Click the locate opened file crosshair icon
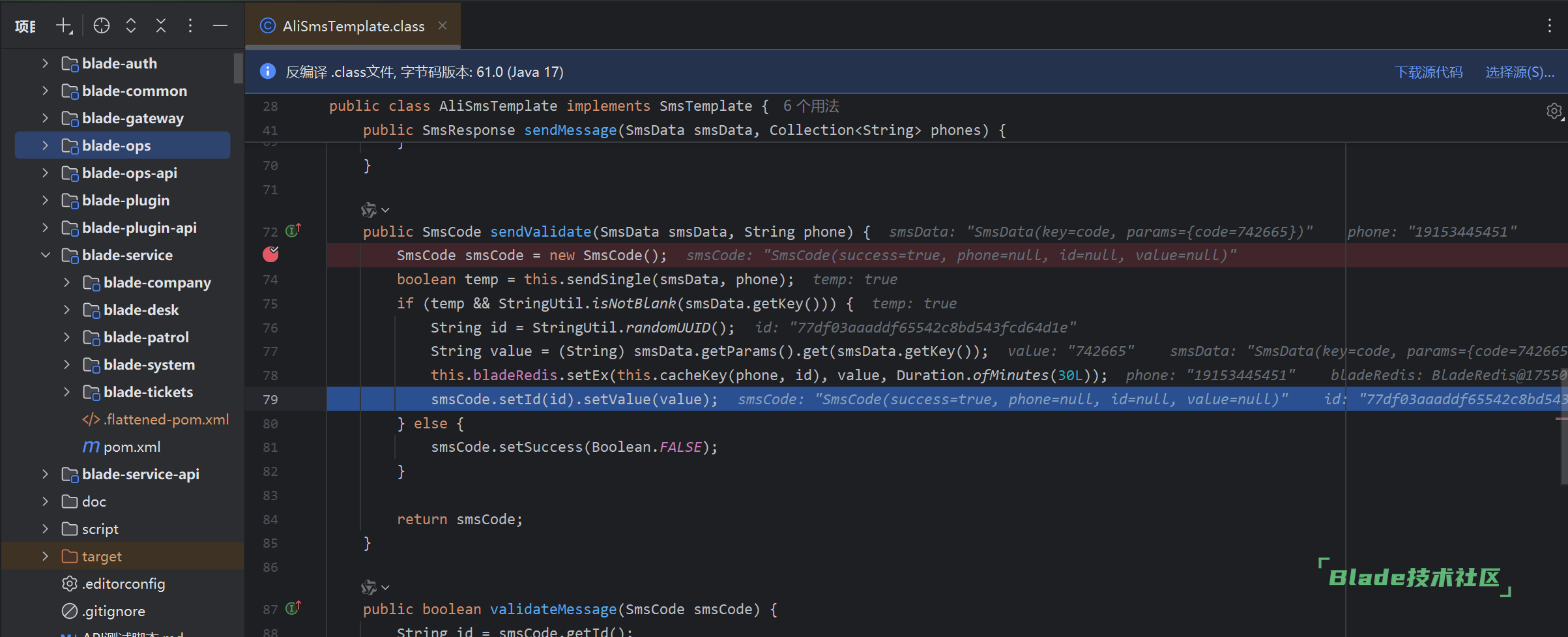The image size is (1568, 637). 101,26
